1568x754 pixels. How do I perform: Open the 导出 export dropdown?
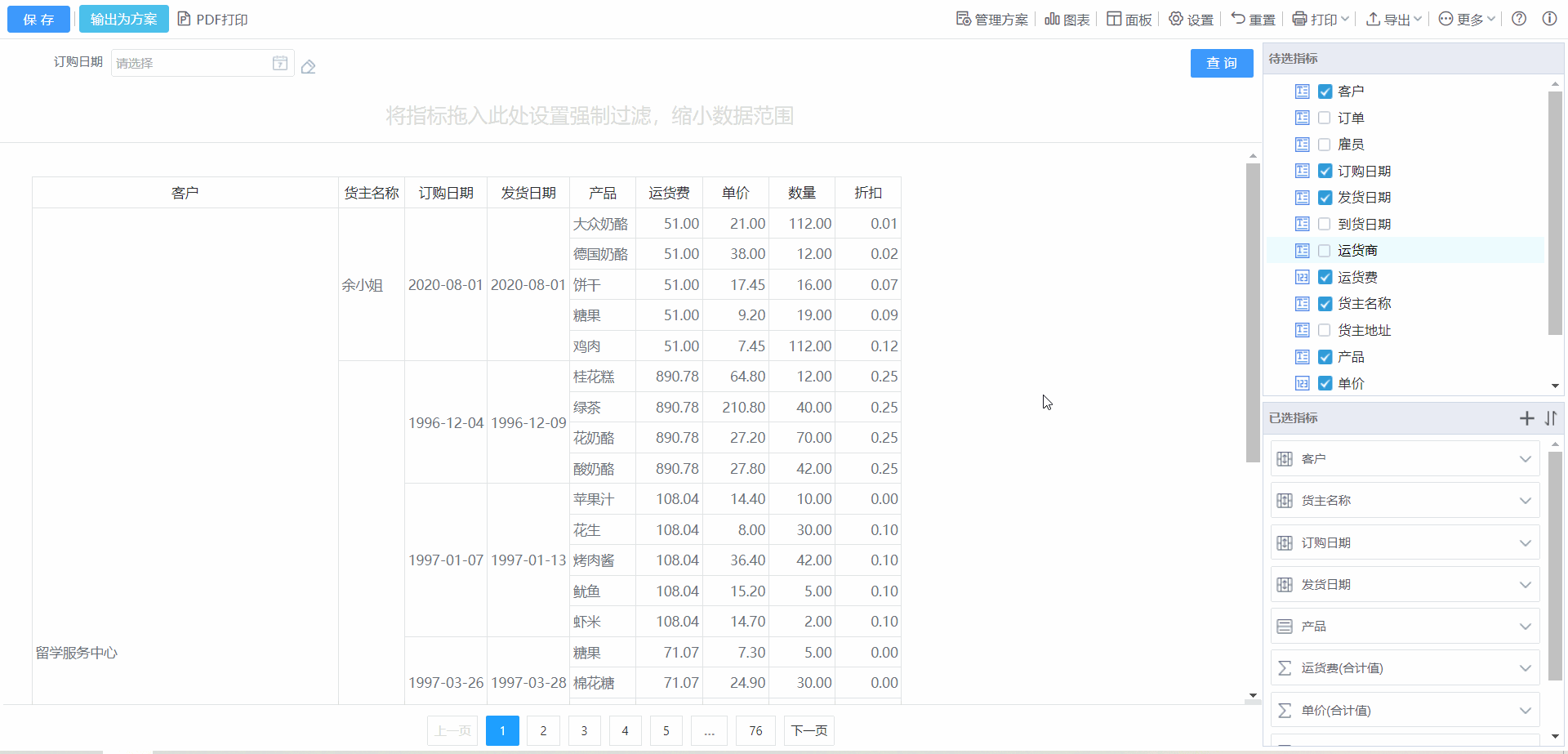click(1394, 20)
